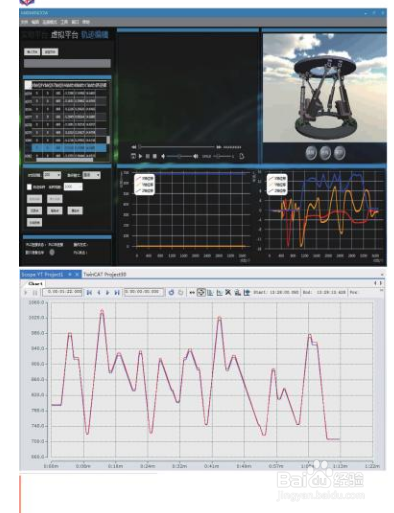Click the second white button above grey path field
The image size is (394, 513).
[50, 52]
